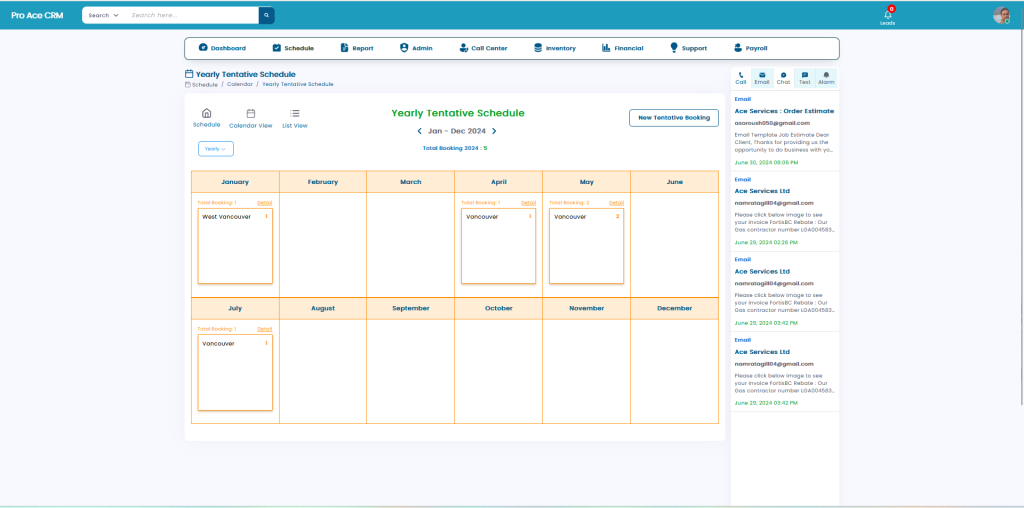Open the Report menu

[x=357, y=48]
